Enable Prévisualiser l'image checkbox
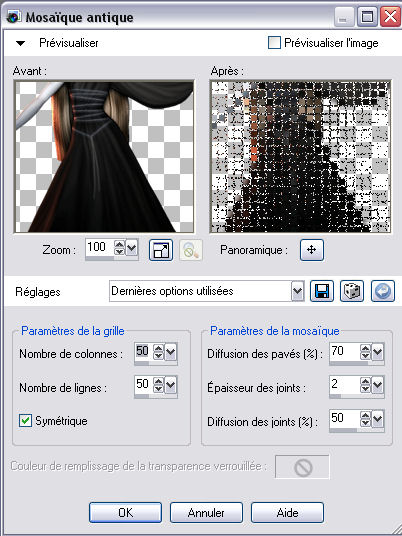402x536 pixels. click(274, 43)
